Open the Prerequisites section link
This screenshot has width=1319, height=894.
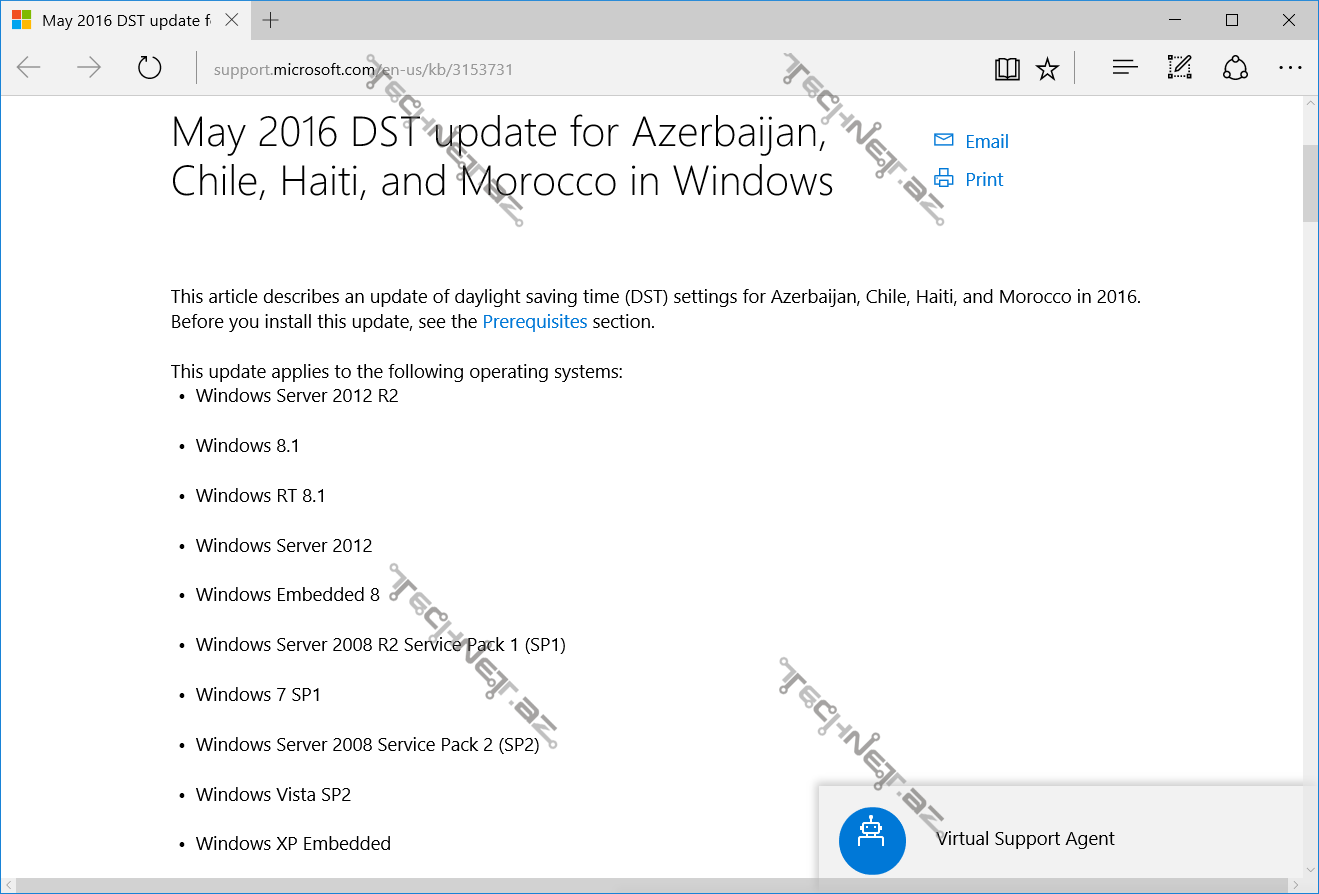535,321
